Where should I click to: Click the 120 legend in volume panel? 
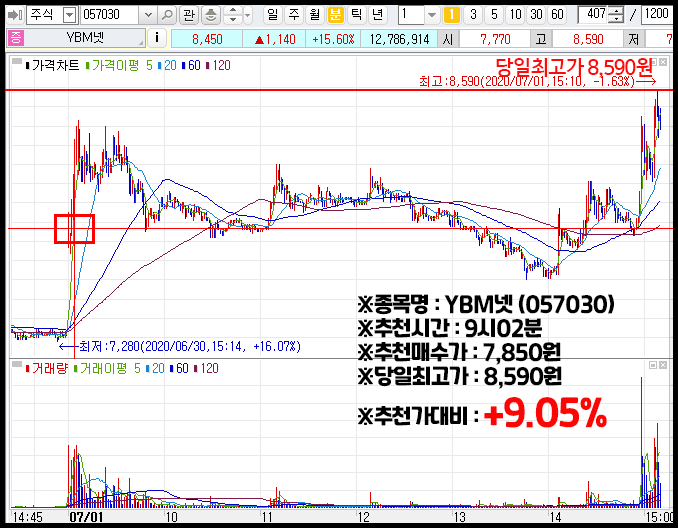tap(206, 368)
